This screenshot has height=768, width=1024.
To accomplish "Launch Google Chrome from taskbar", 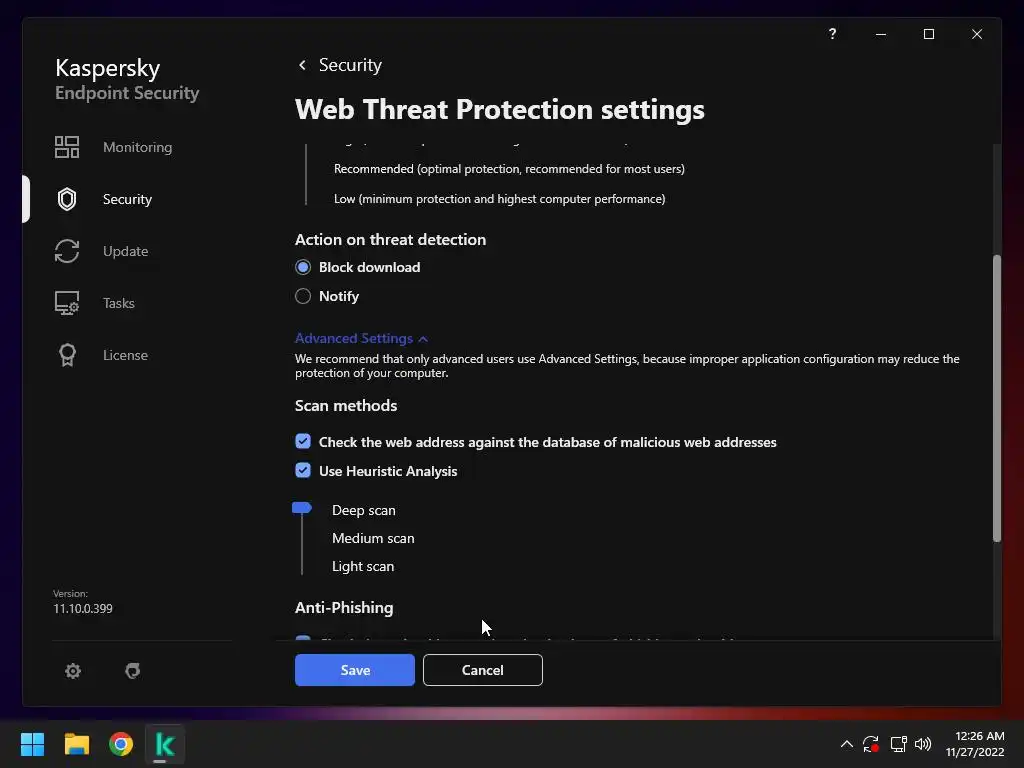I will [121, 744].
